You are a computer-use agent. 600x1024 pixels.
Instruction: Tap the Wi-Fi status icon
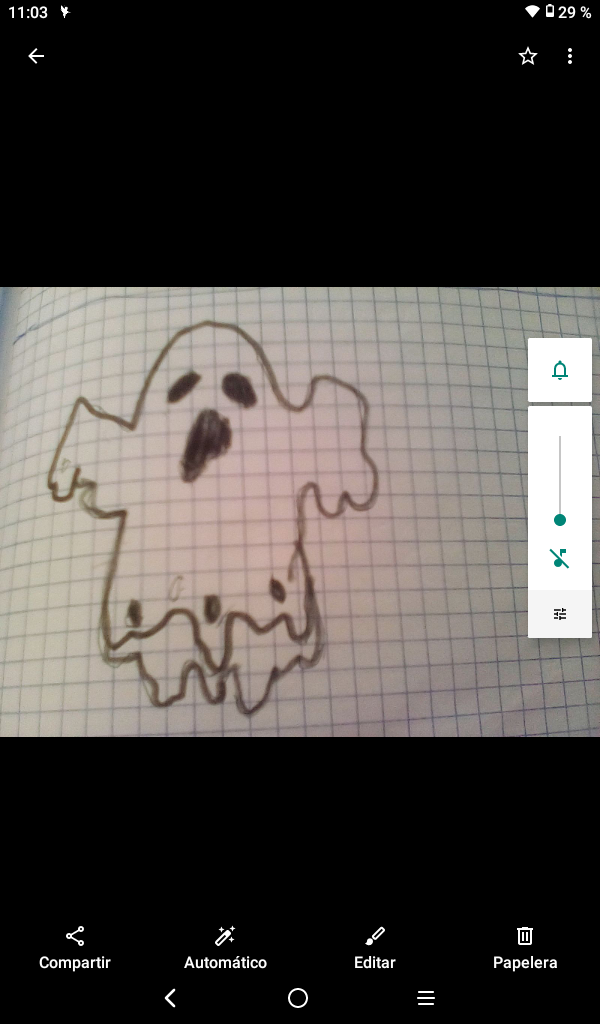coord(533,12)
